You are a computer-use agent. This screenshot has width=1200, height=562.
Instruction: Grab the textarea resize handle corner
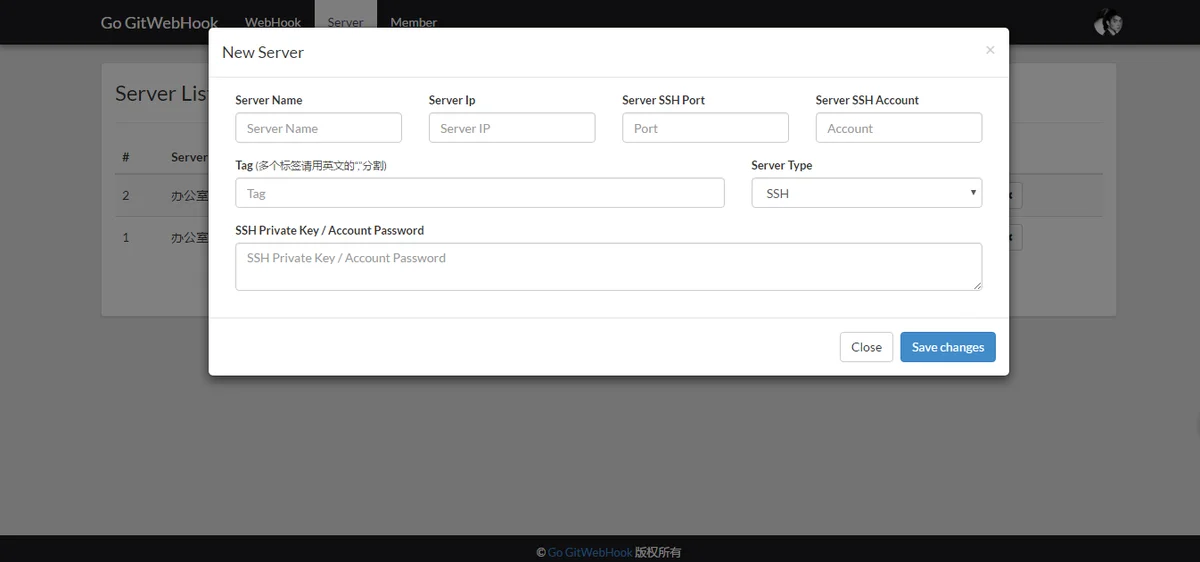977,286
